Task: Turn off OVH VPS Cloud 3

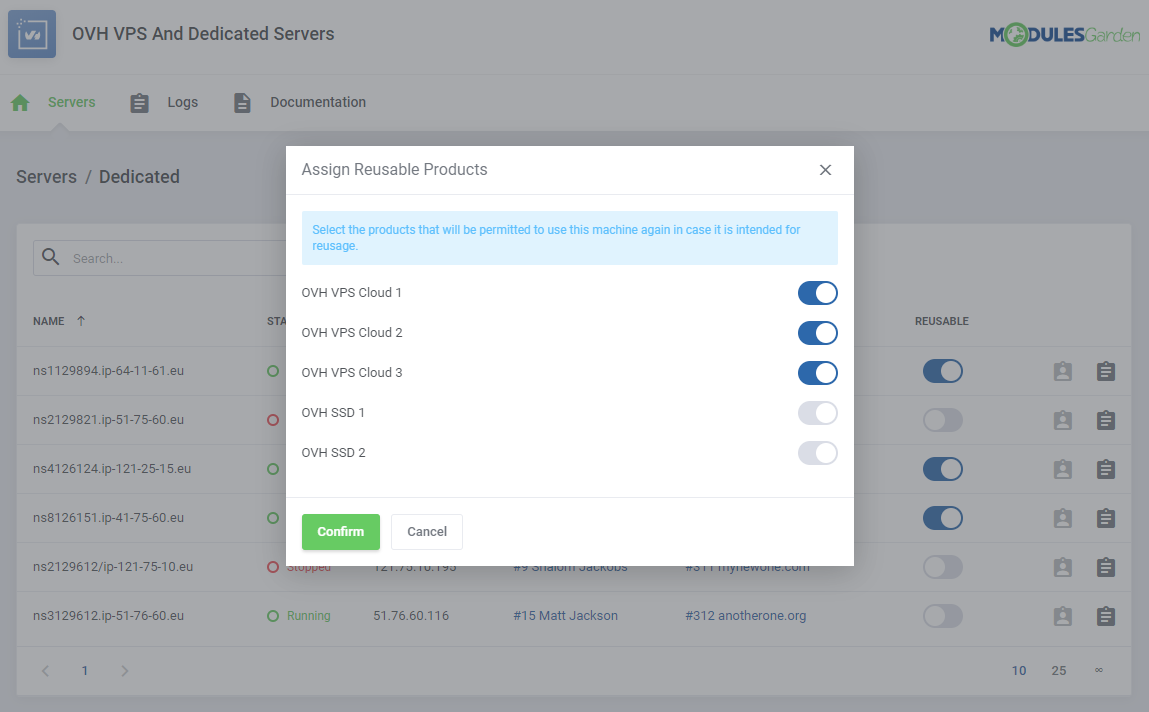Action: coord(817,373)
